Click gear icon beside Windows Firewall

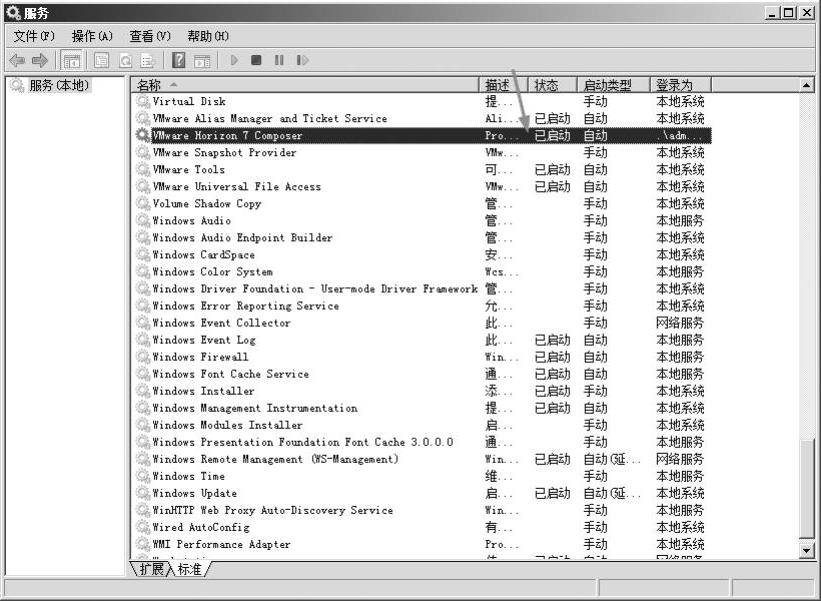(142, 357)
